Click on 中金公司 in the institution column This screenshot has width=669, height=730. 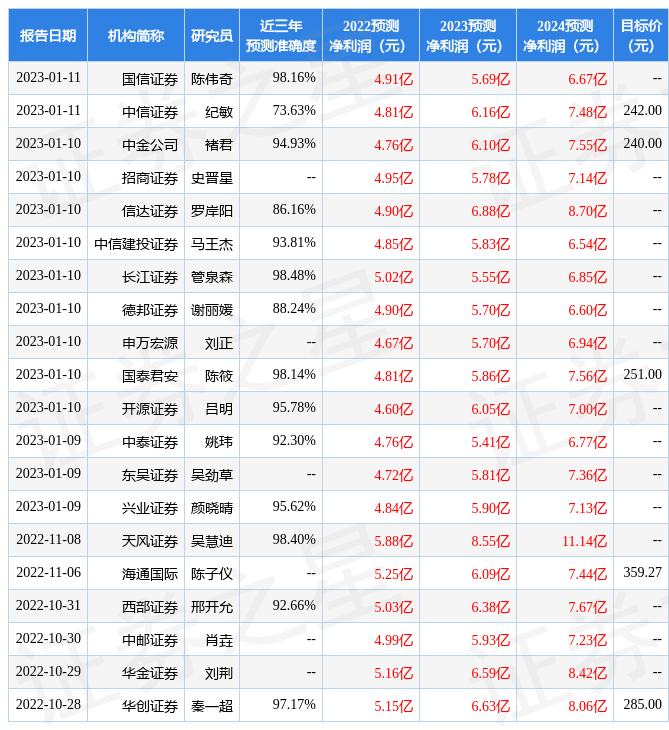point(150,144)
